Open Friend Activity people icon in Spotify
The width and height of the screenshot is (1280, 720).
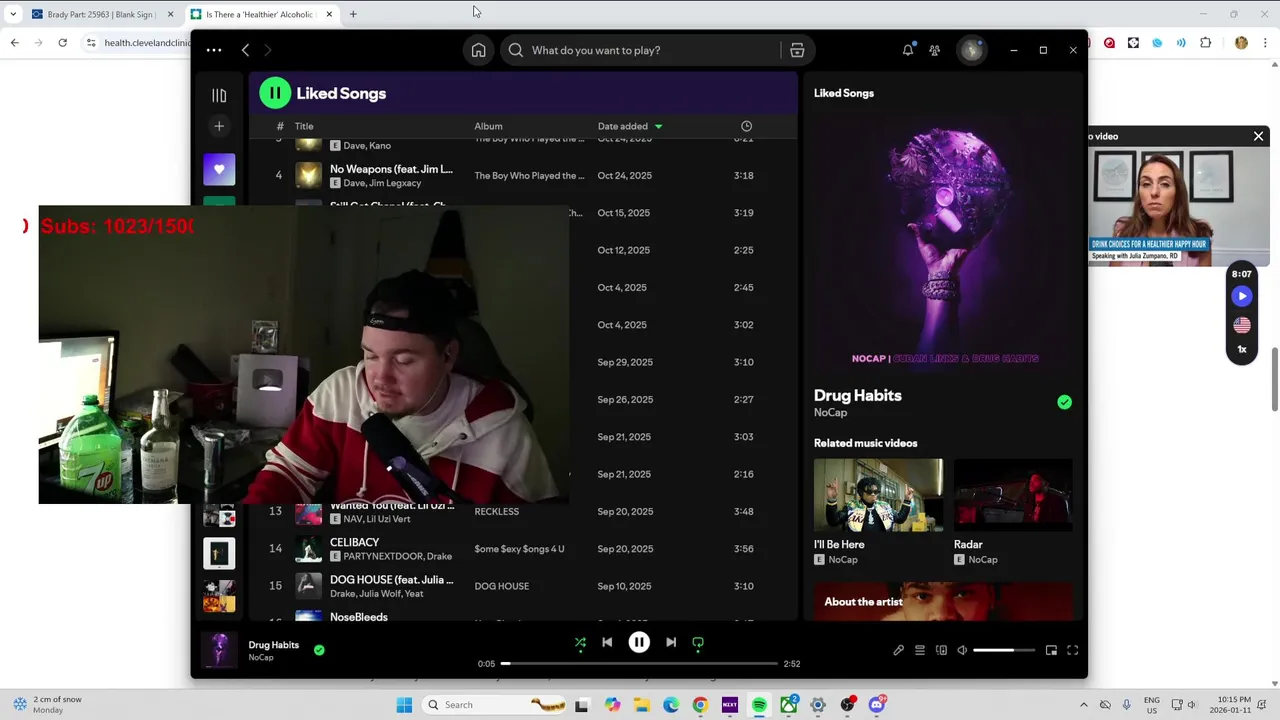(934, 50)
